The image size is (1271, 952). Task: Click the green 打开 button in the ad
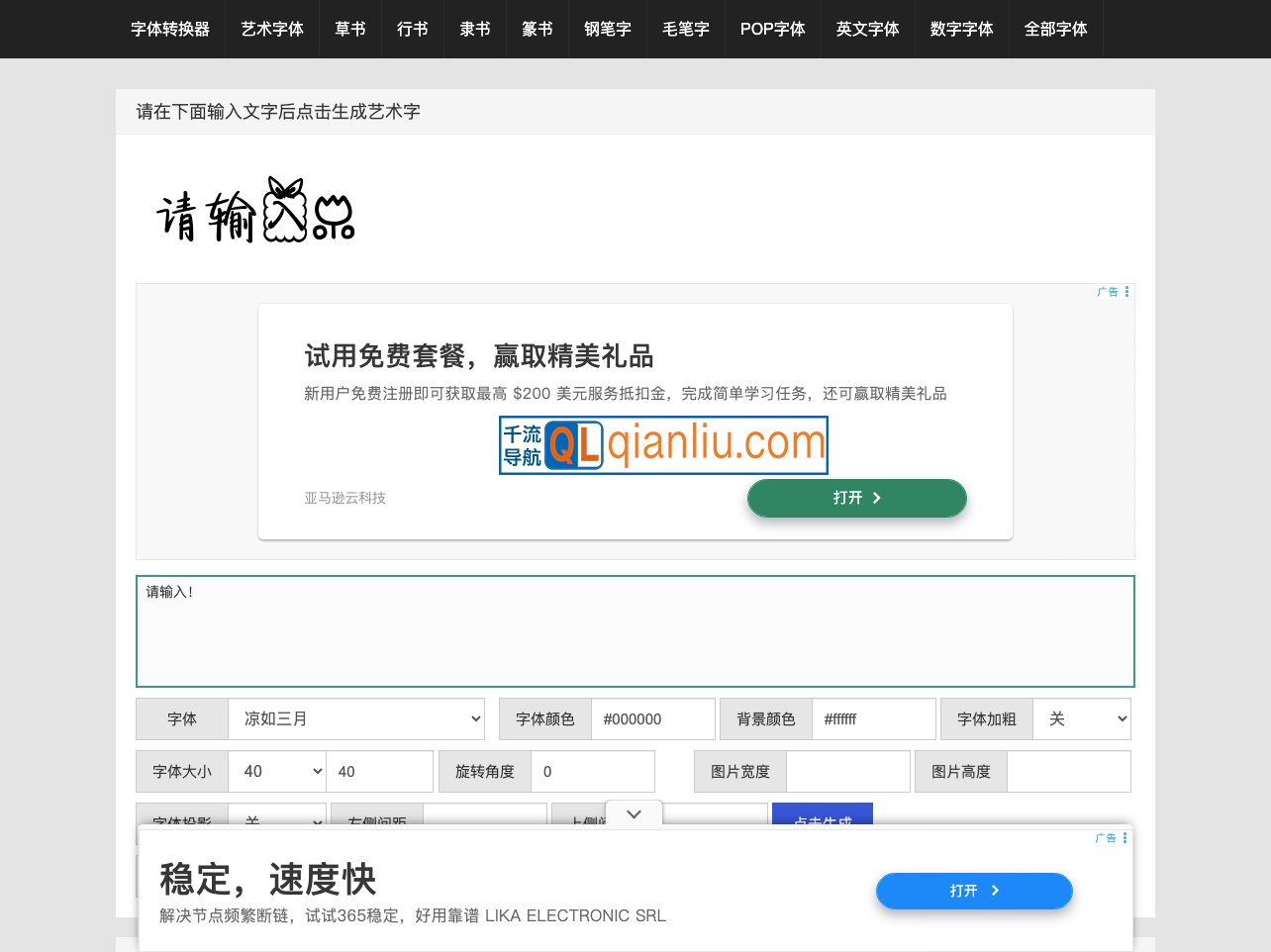[856, 498]
